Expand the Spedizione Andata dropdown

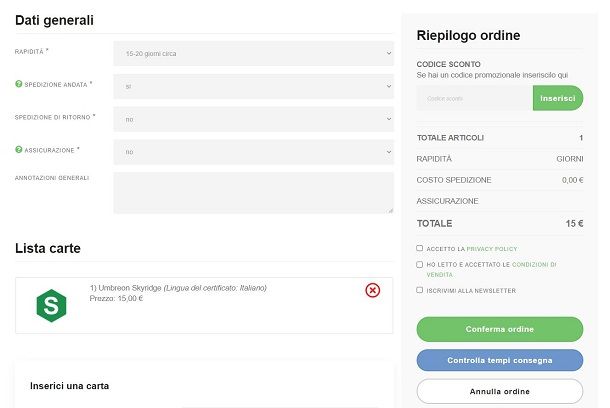click(x=253, y=86)
